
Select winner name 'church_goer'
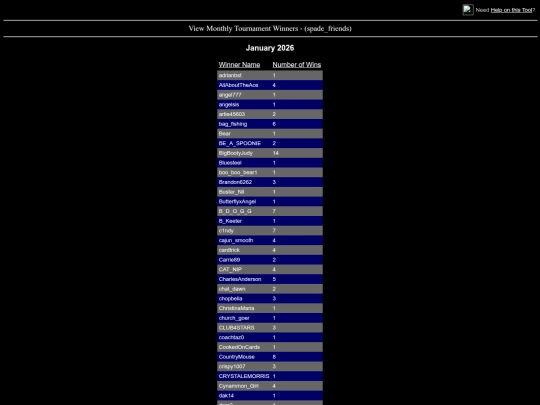pos(234,318)
